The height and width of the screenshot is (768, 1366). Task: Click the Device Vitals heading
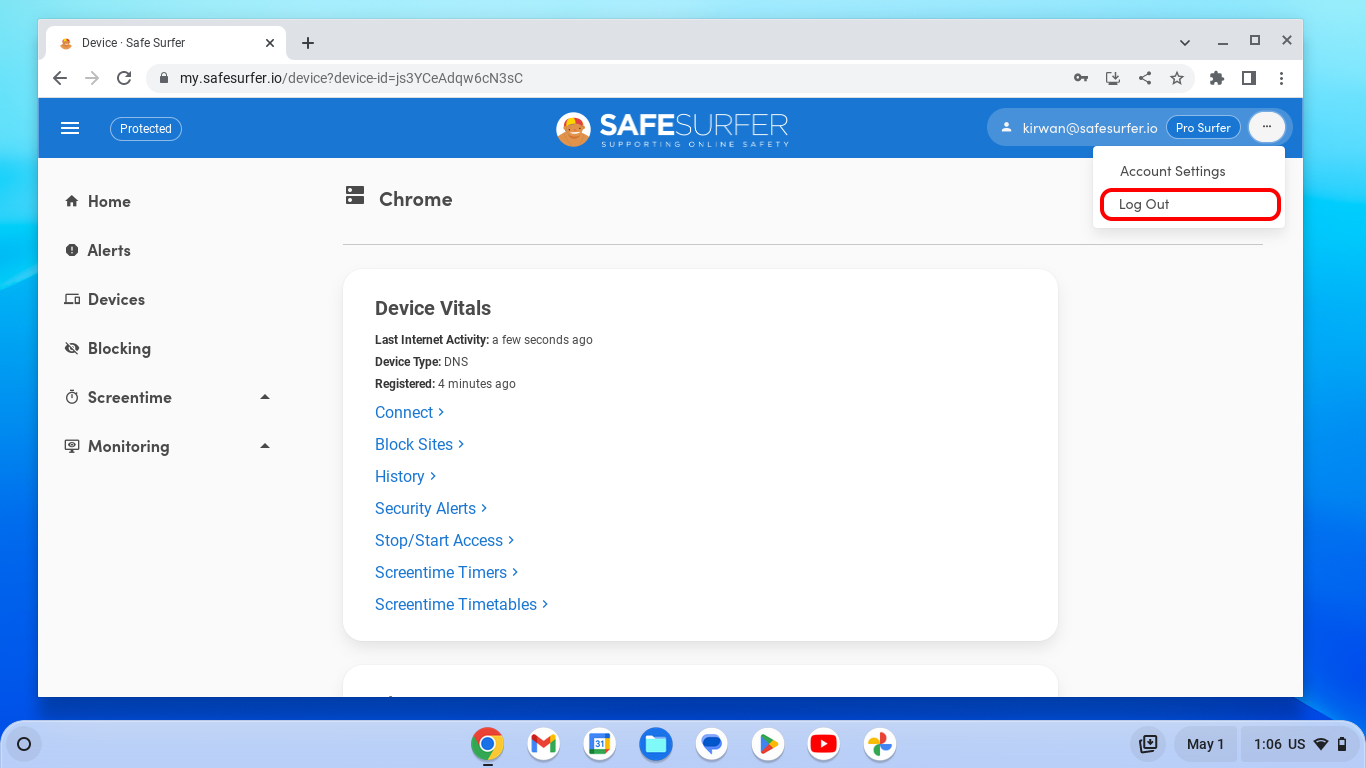pos(433,308)
